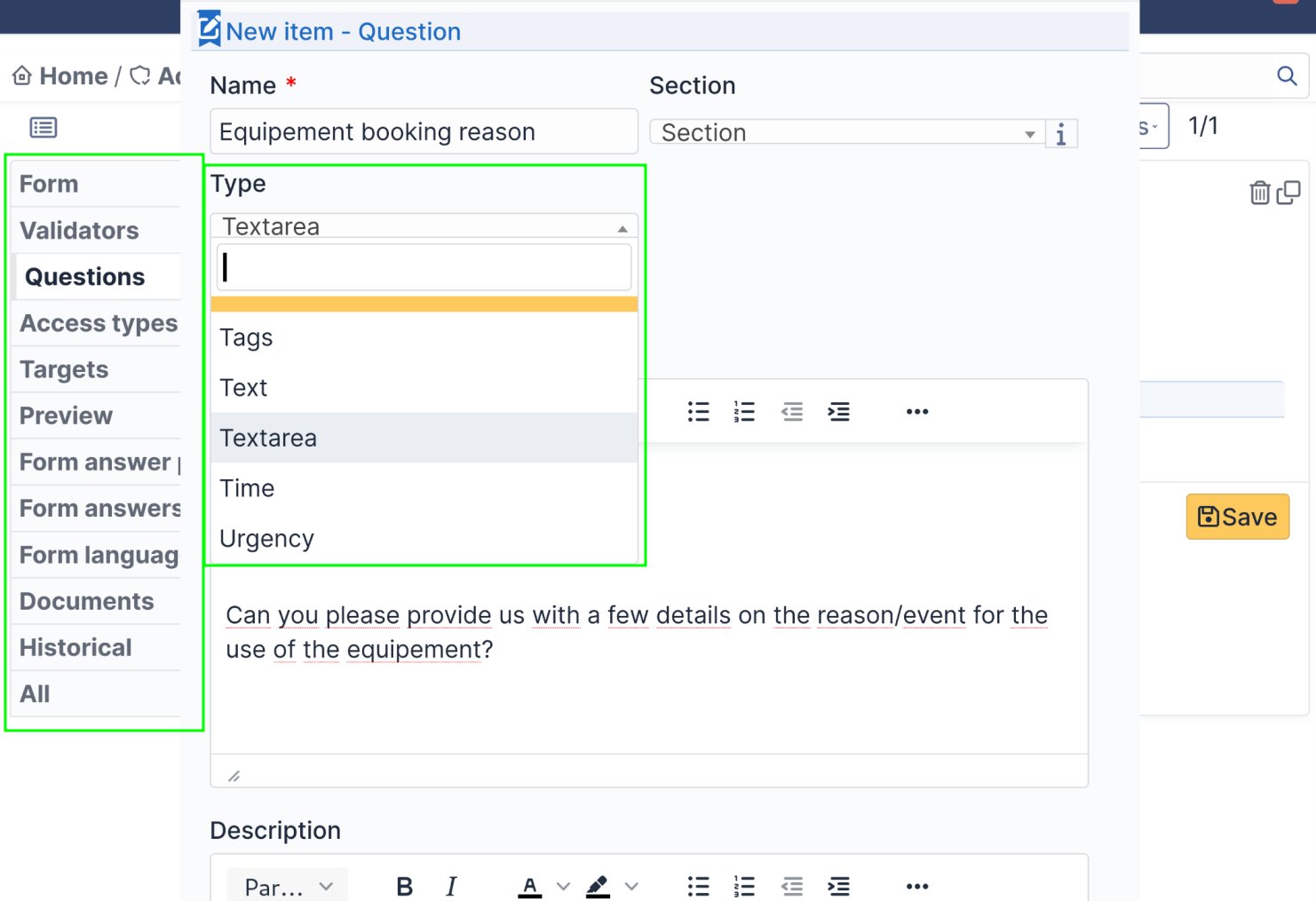
Task: Open the Preview section in sidebar
Action: (x=66, y=415)
